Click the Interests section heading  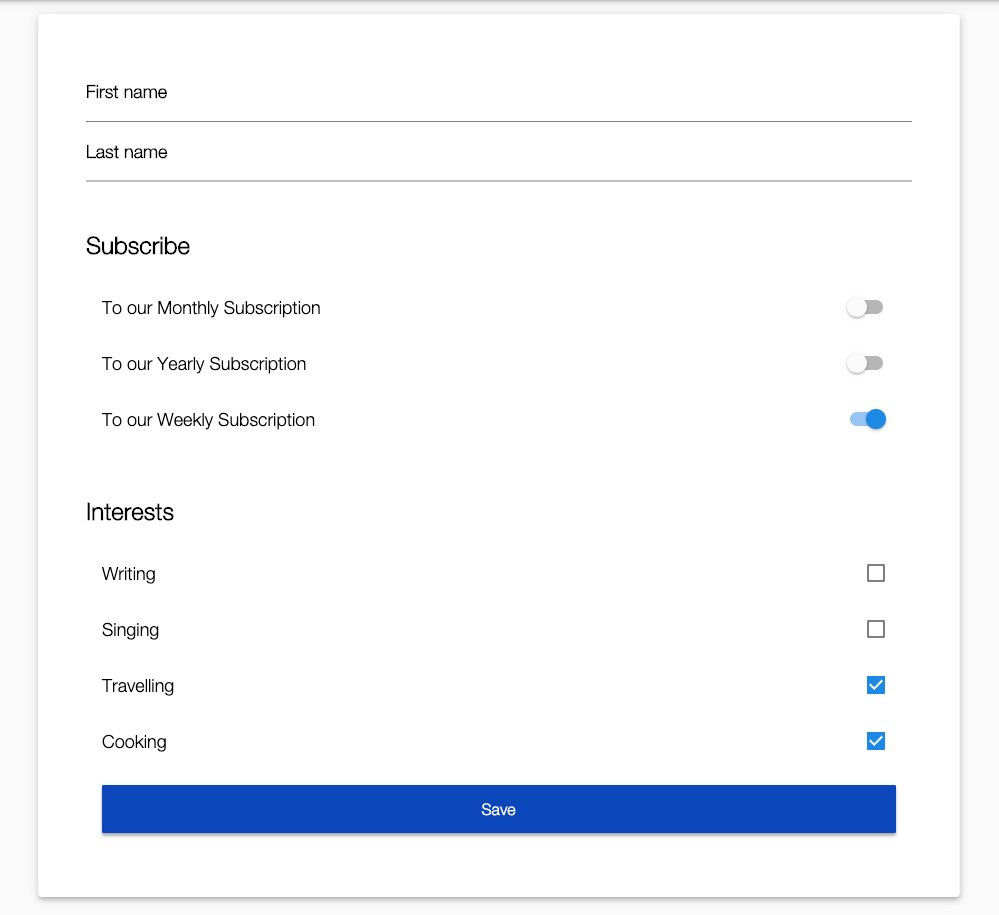click(130, 512)
